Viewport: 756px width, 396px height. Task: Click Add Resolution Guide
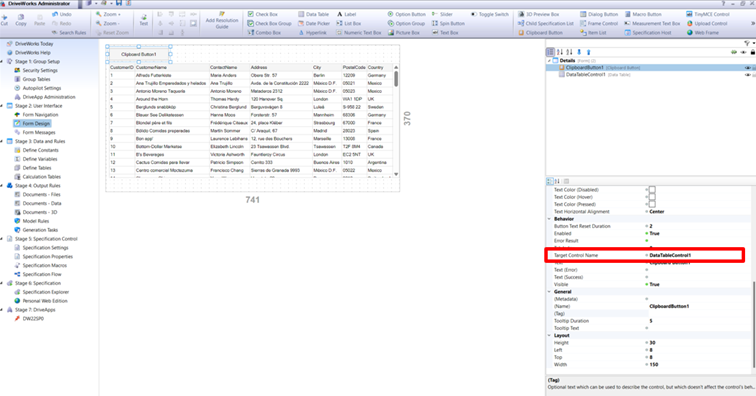222,20
